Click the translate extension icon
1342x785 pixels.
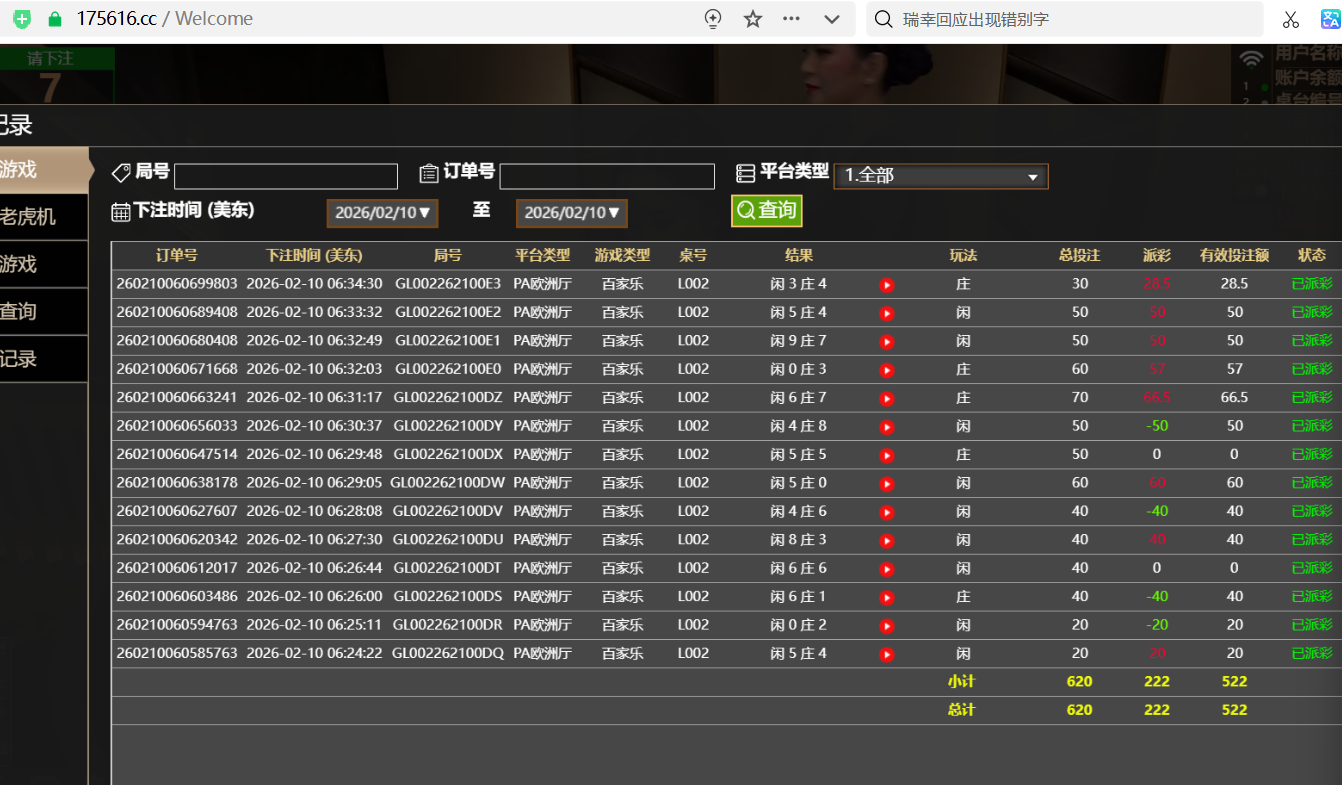1330,19
